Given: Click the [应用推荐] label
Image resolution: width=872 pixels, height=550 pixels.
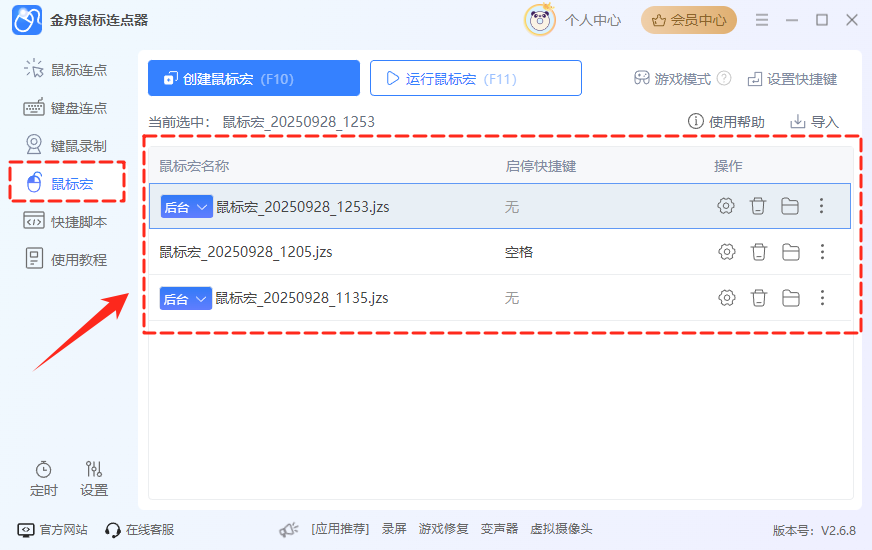Looking at the screenshot, I should tap(340, 529).
